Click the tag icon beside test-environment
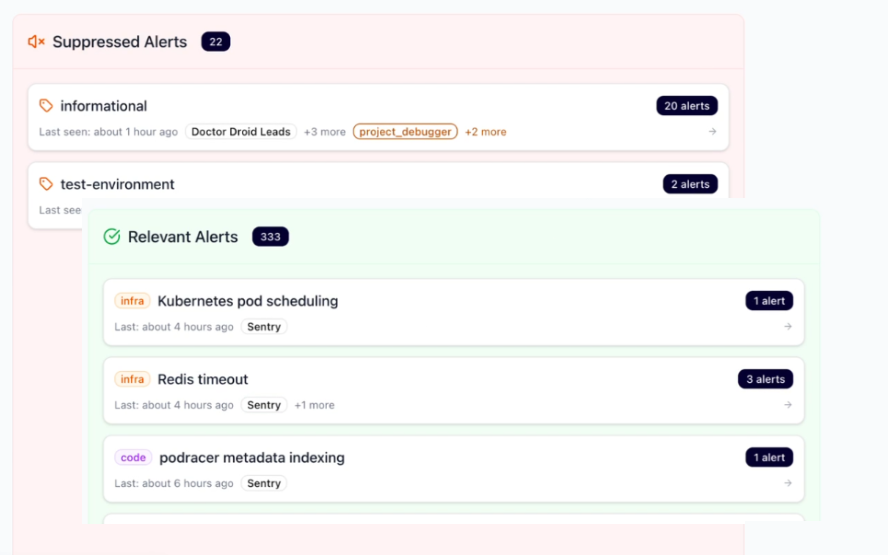888x555 pixels. click(x=46, y=184)
